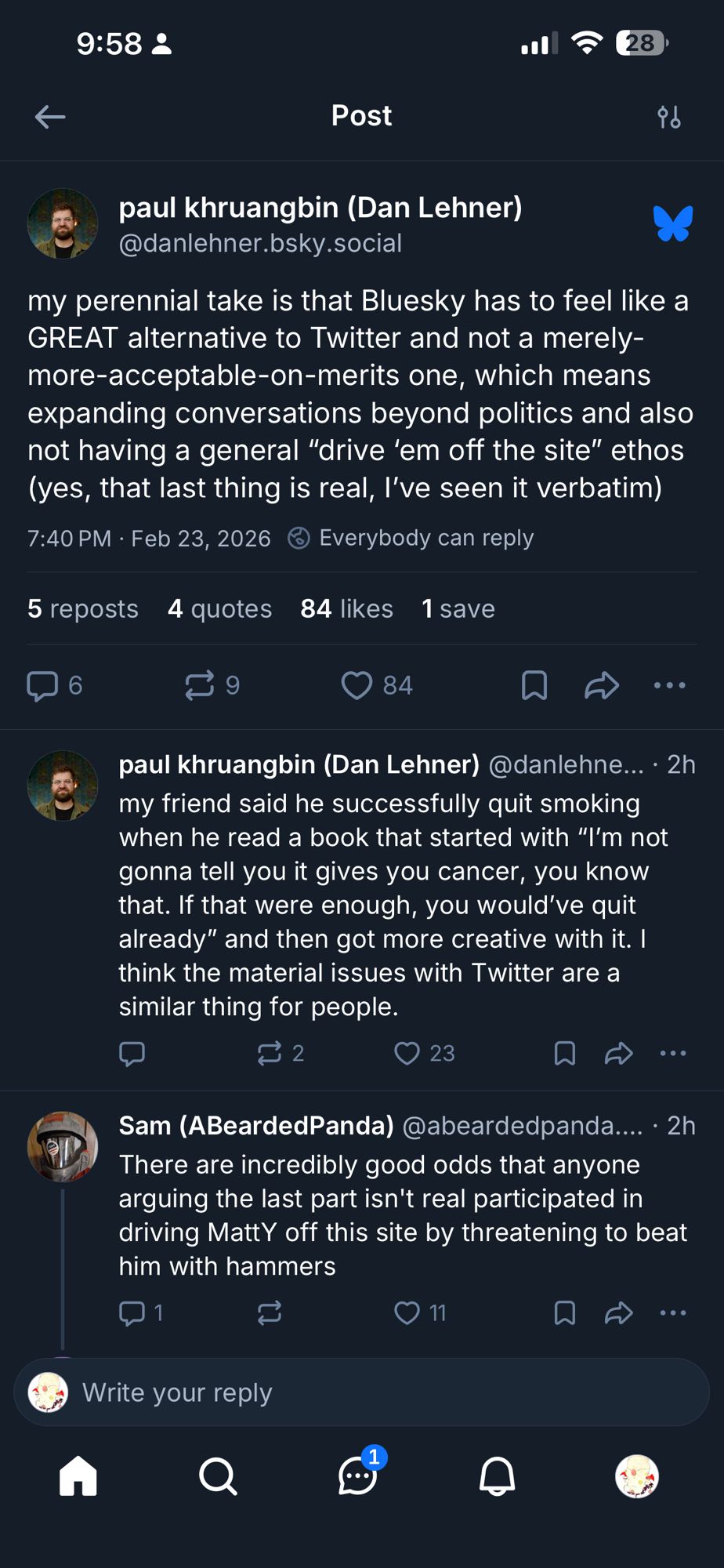724x1568 pixels.
Task: Open more options on Sam's reply
Action: pos(673,1312)
